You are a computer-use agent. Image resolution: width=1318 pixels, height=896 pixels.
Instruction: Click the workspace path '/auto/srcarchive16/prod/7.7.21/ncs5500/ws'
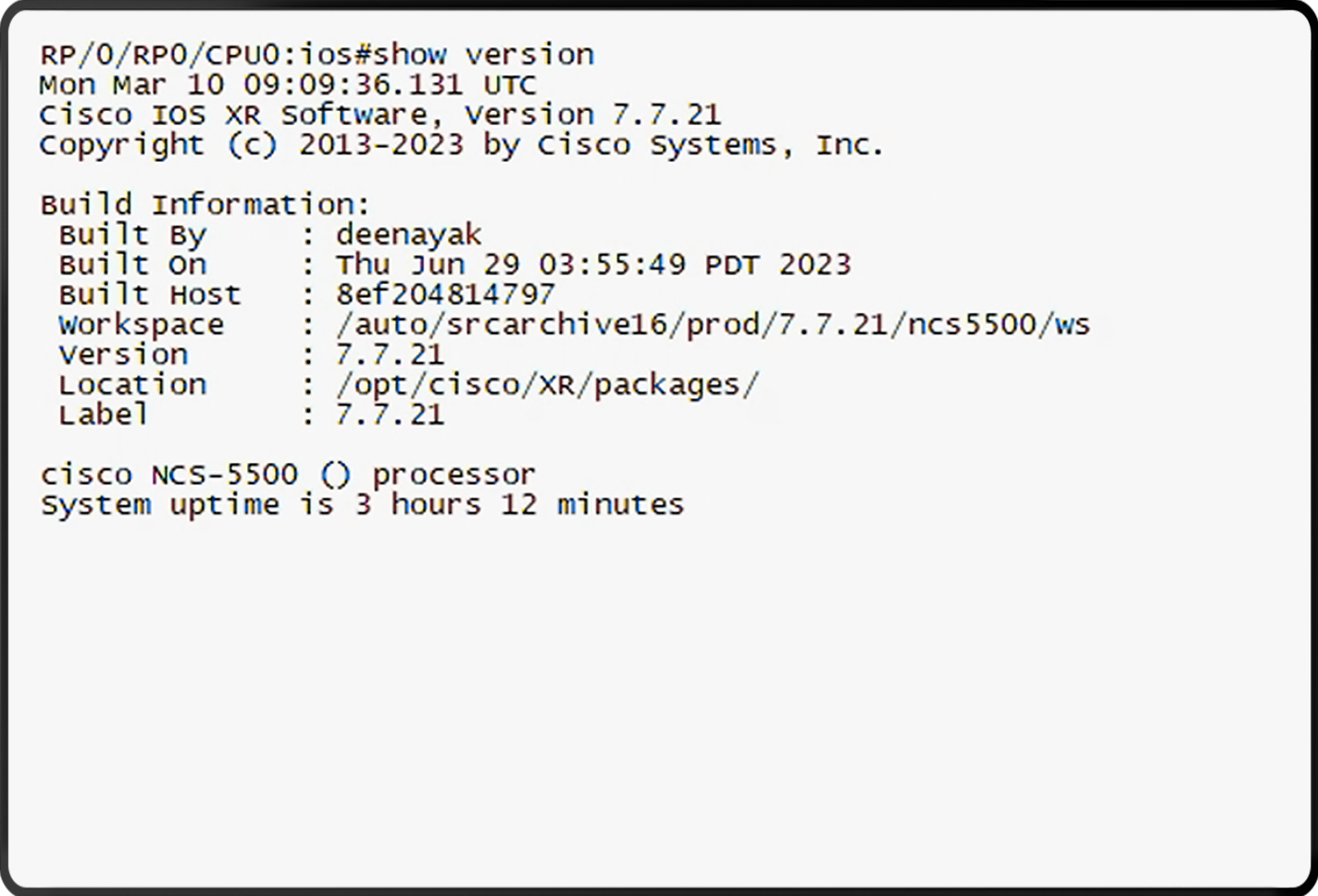pos(713,325)
